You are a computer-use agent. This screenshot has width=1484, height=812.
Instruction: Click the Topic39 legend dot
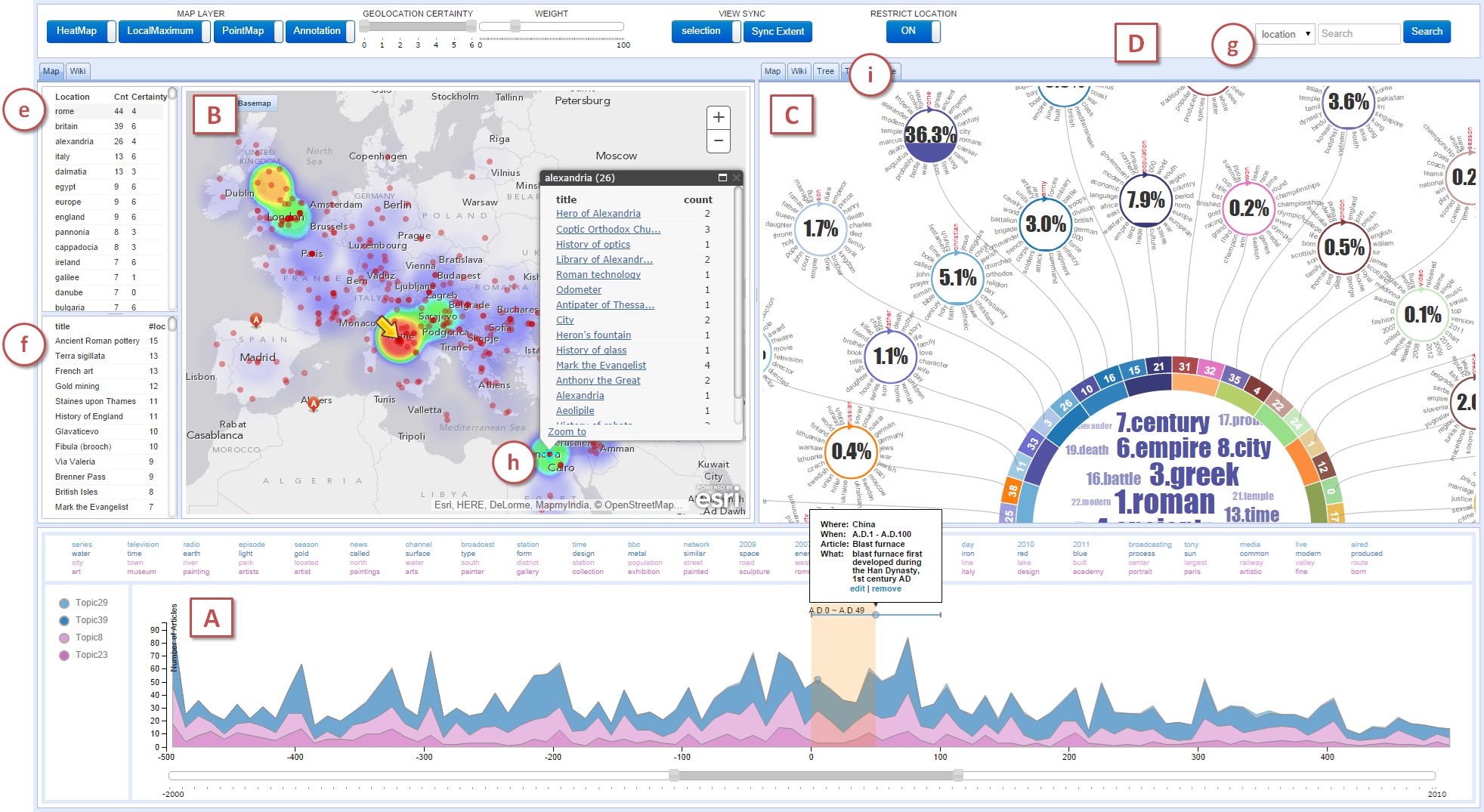coord(64,620)
